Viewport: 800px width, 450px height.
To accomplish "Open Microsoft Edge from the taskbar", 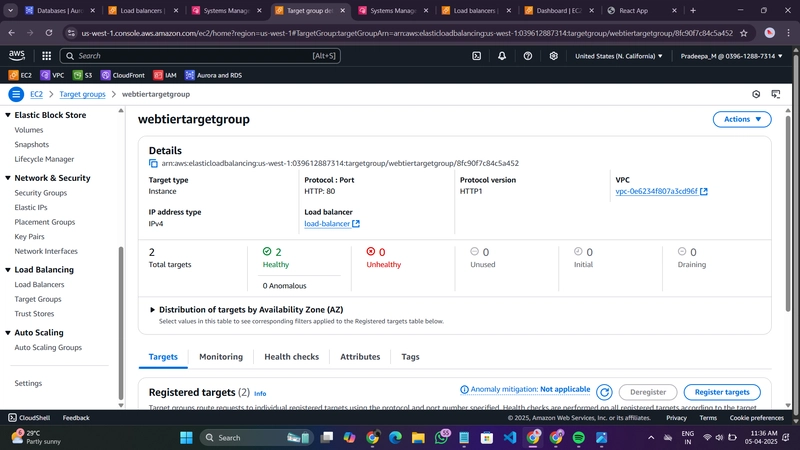I will pos(395,438).
